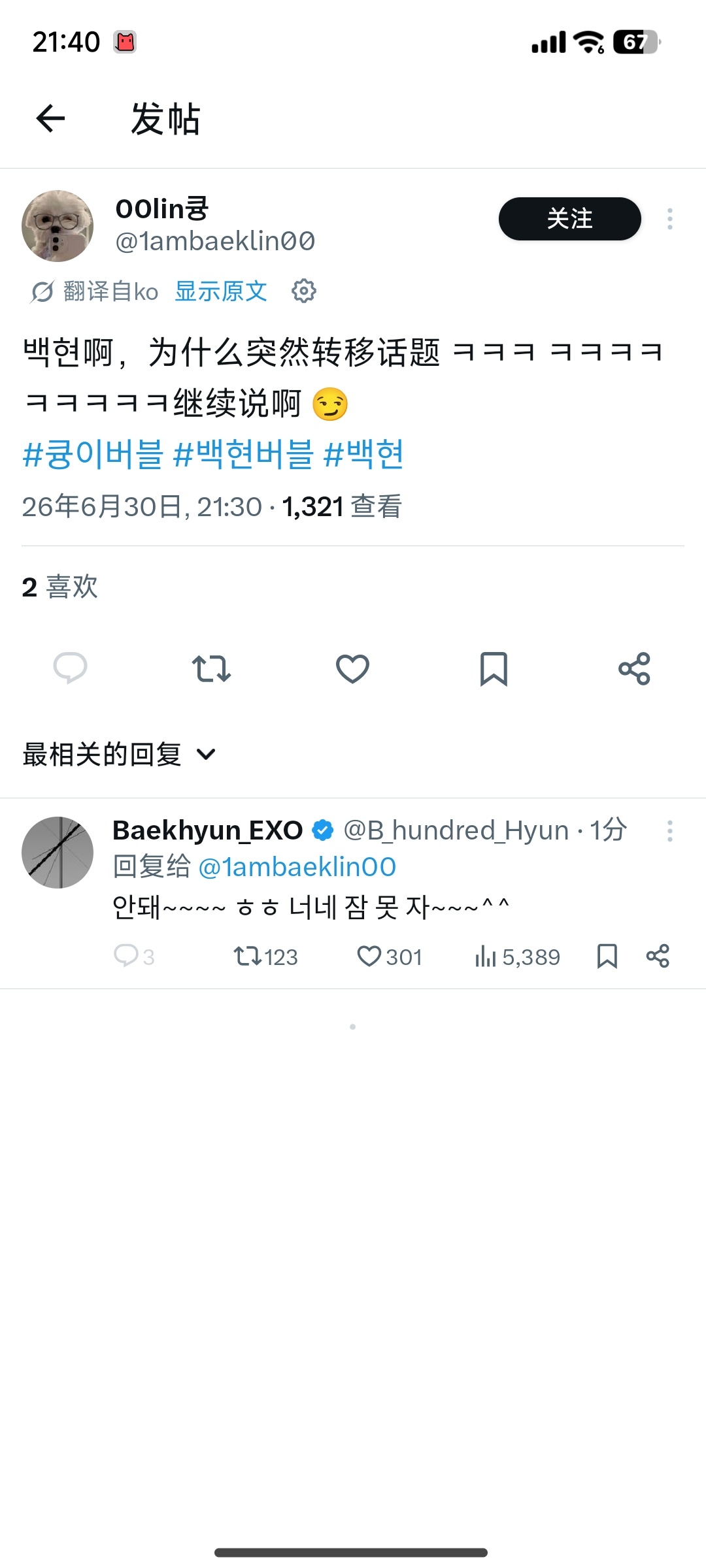Viewport: 706px width, 1568px height.
Task: Repost the main post
Action: pyautogui.click(x=211, y=668)
